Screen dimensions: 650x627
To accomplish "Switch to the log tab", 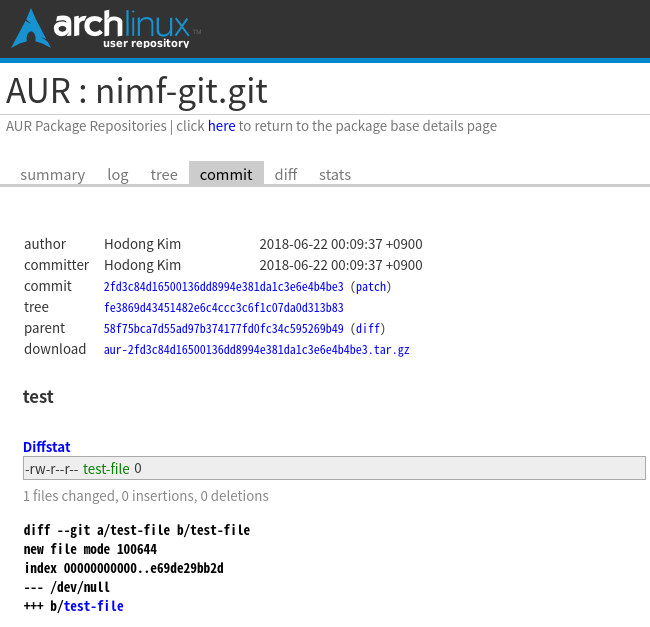I will 118,174.
